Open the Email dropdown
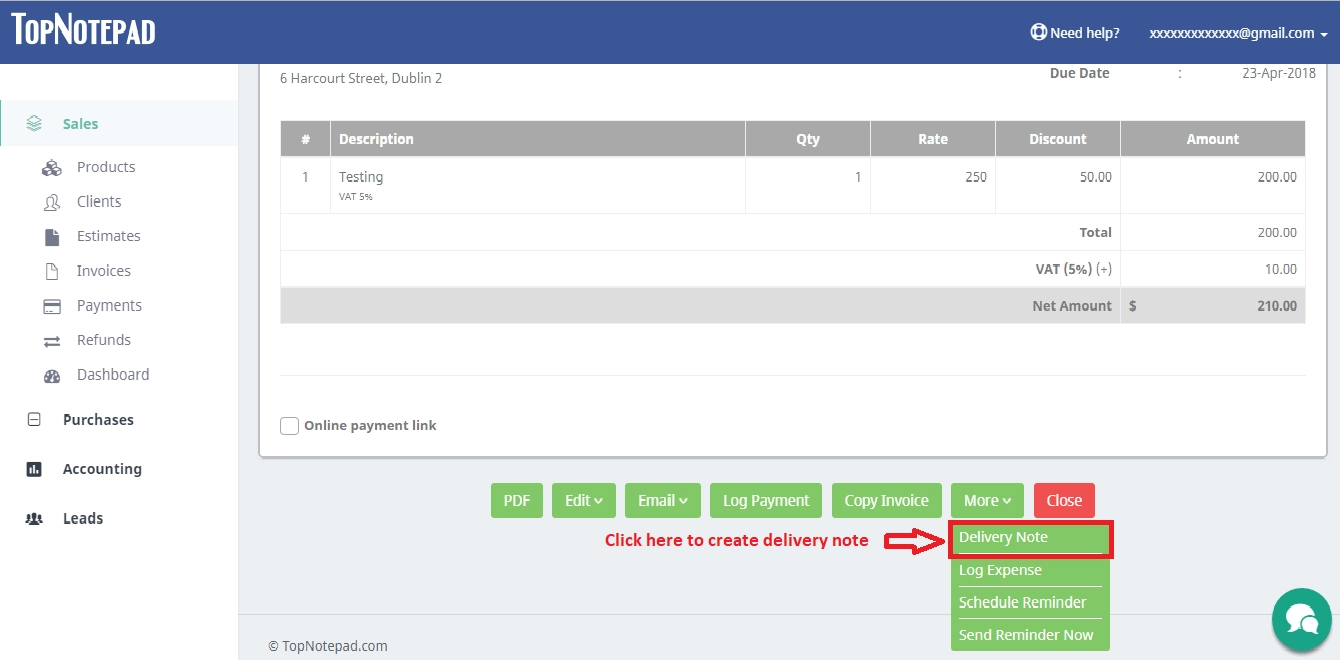 pyautogui.click(x=662, y=500)
